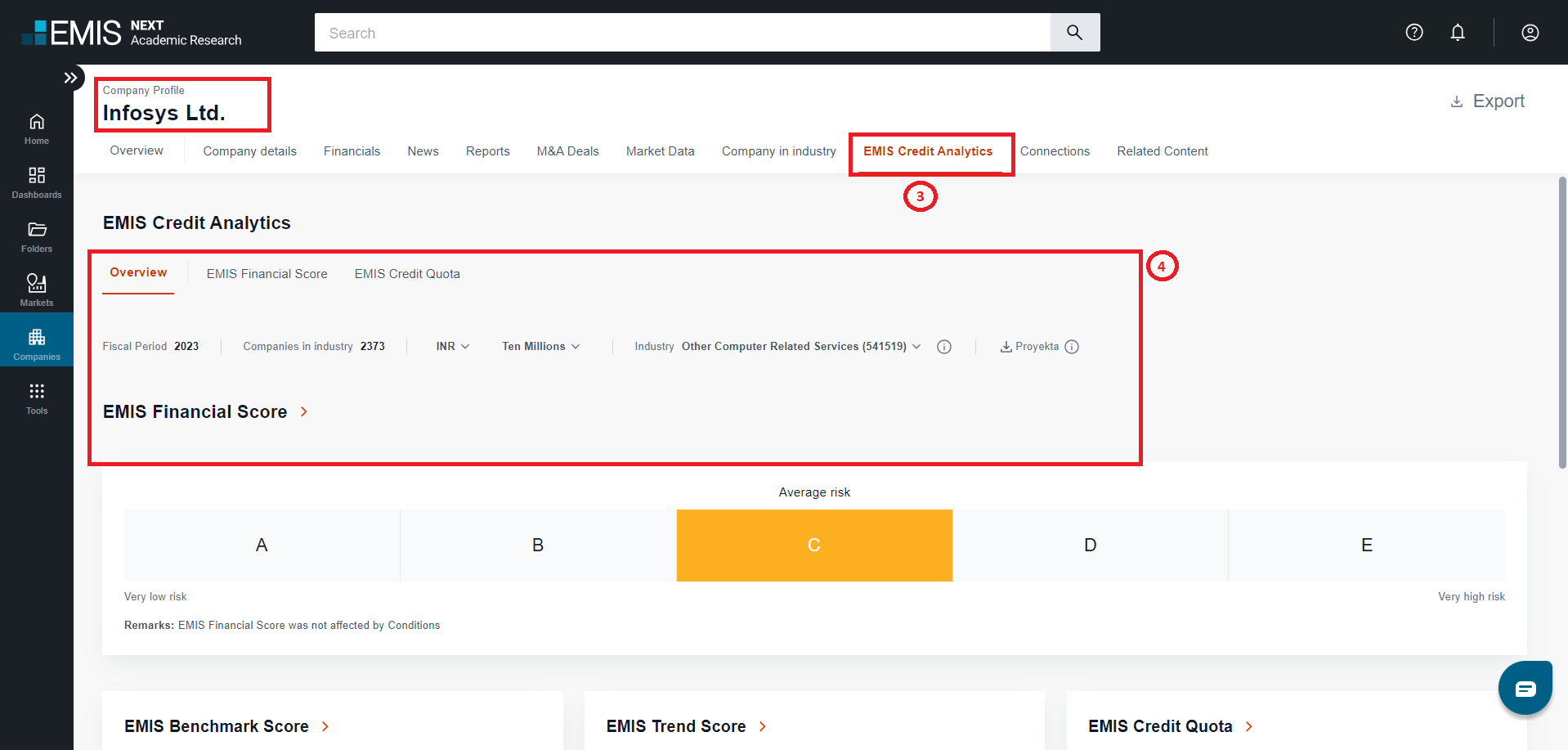
Task: Open the notifications bell
Action: click(x=1458, y=32)
